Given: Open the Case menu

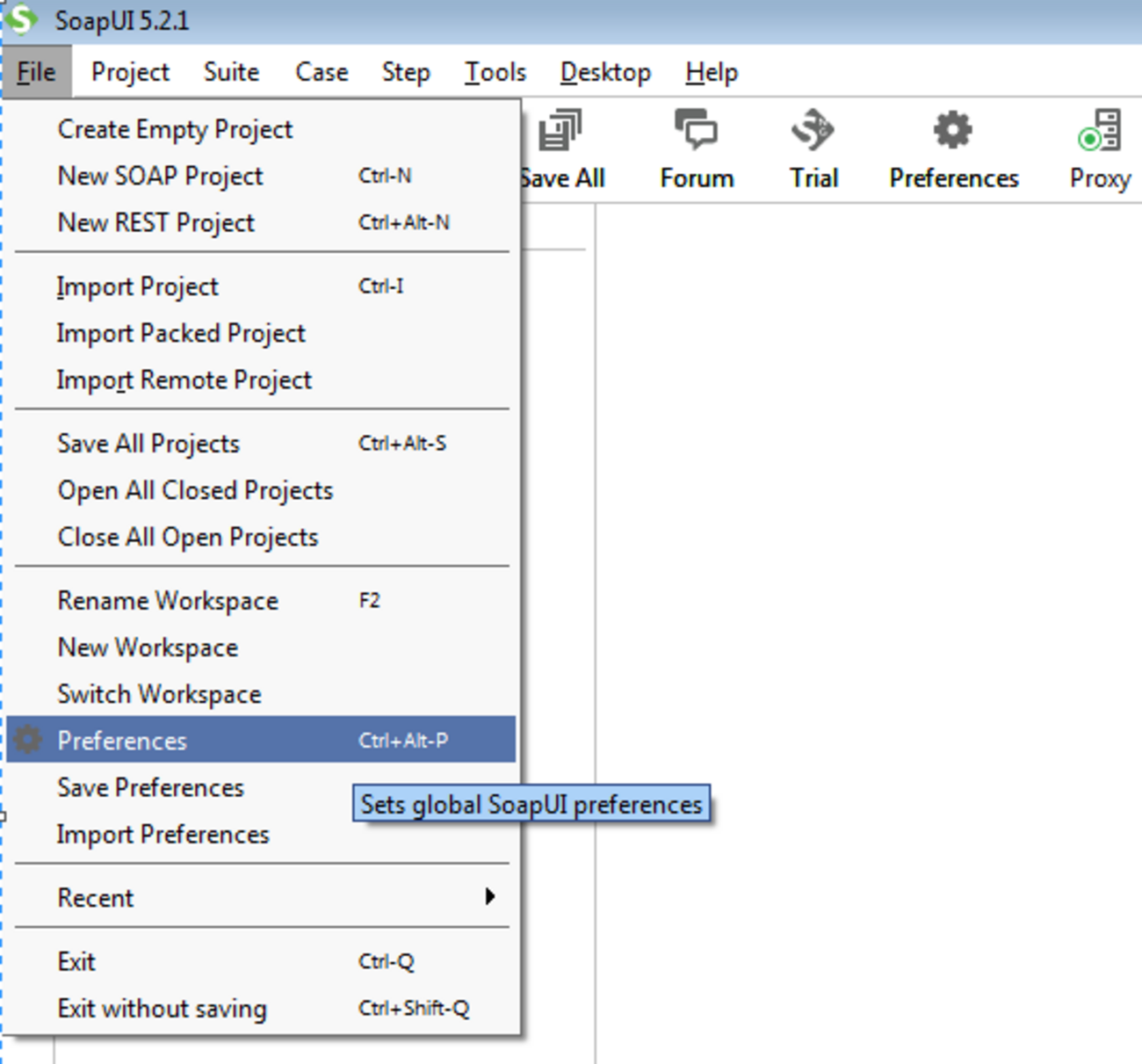Looking at the screenshot, I should (x=322, y=72).
